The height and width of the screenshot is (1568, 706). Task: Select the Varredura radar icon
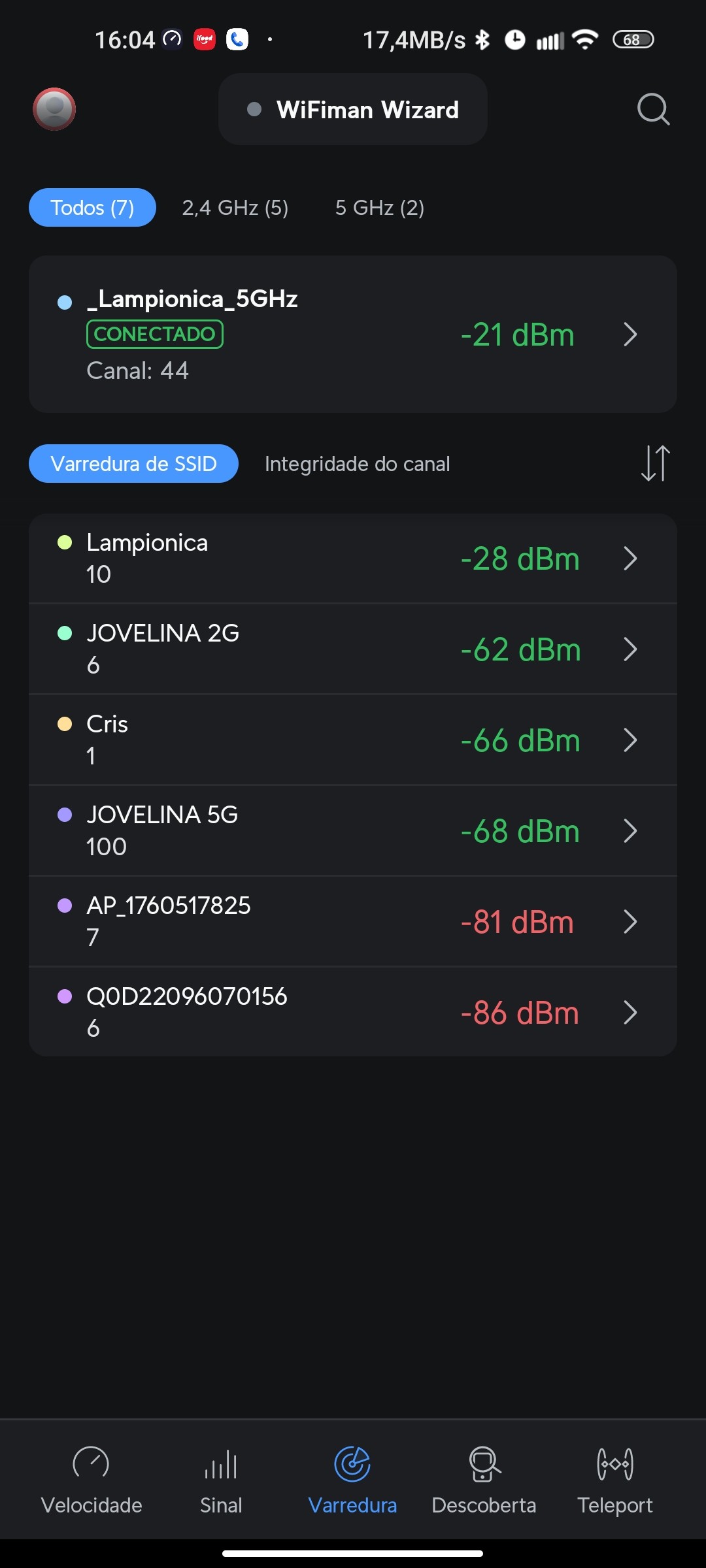point(352,1463)
